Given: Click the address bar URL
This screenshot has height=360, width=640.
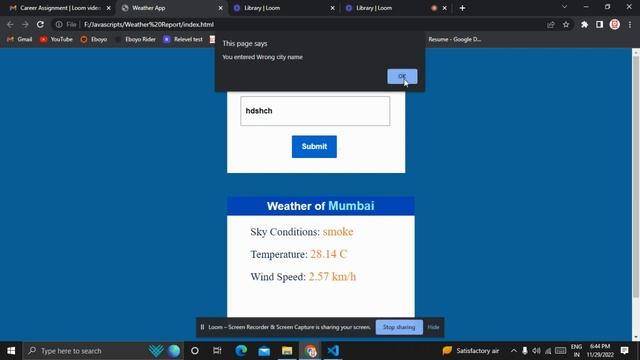Looking at the screenshot, I should tap(149, 24).
